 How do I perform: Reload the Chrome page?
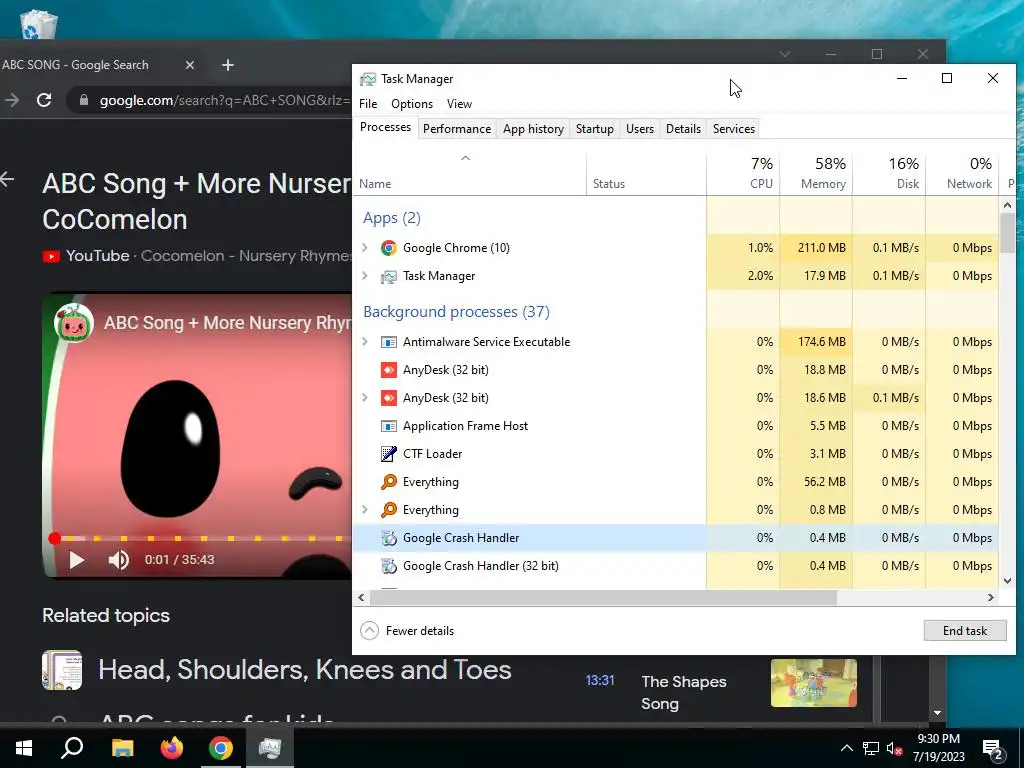pos(44,100)
